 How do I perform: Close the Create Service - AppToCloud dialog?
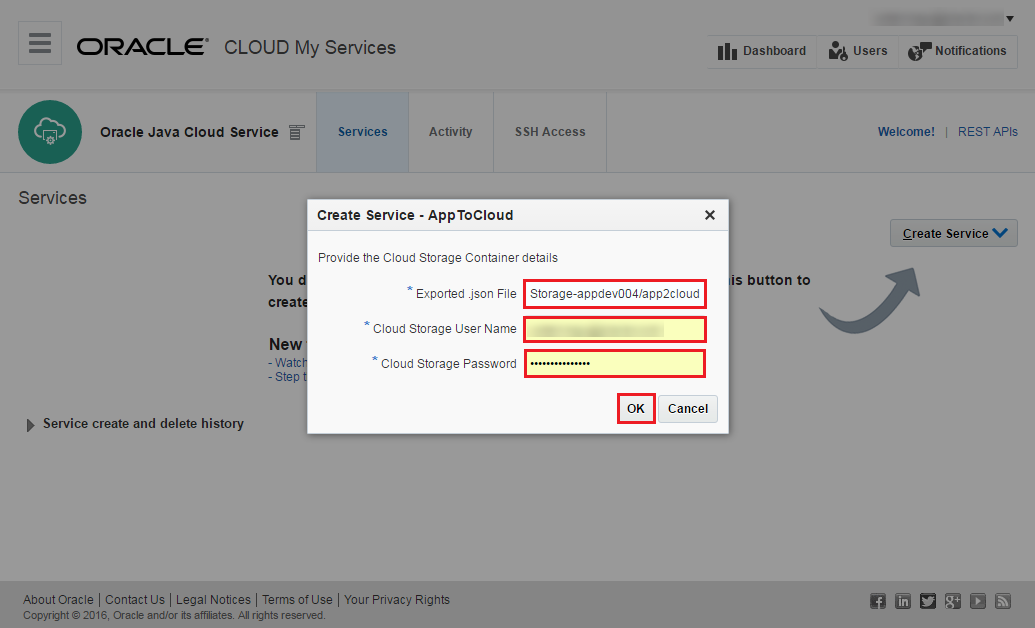pos(710,215)
